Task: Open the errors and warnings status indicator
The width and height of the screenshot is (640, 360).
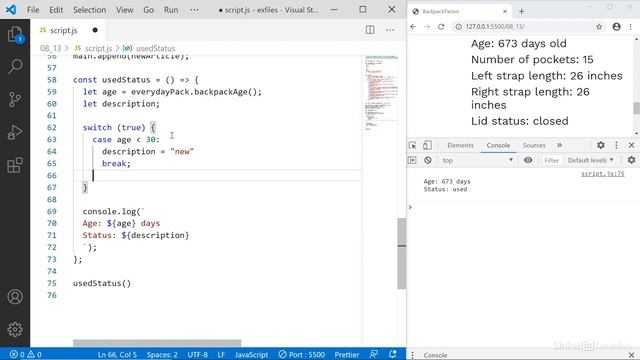Action: click(x=25, y=354)
